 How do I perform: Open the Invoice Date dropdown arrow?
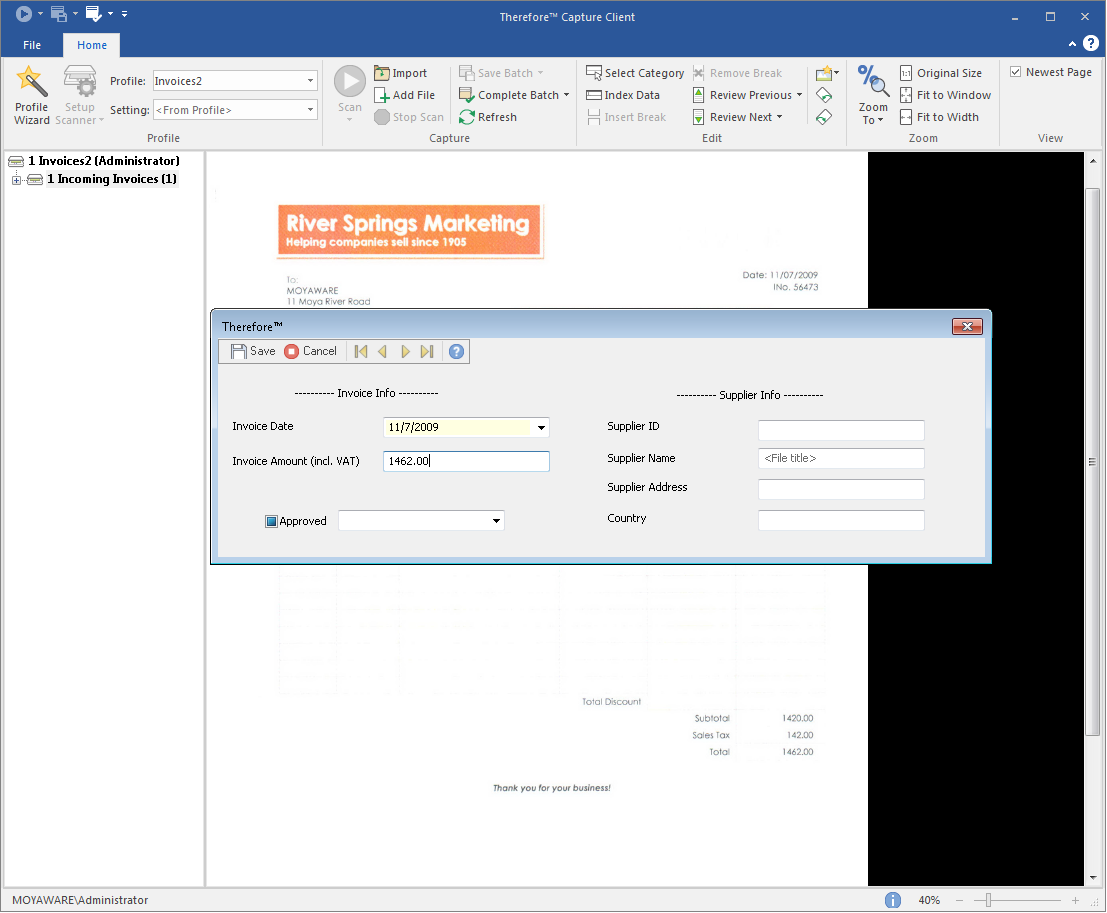[x=541, y=428]
